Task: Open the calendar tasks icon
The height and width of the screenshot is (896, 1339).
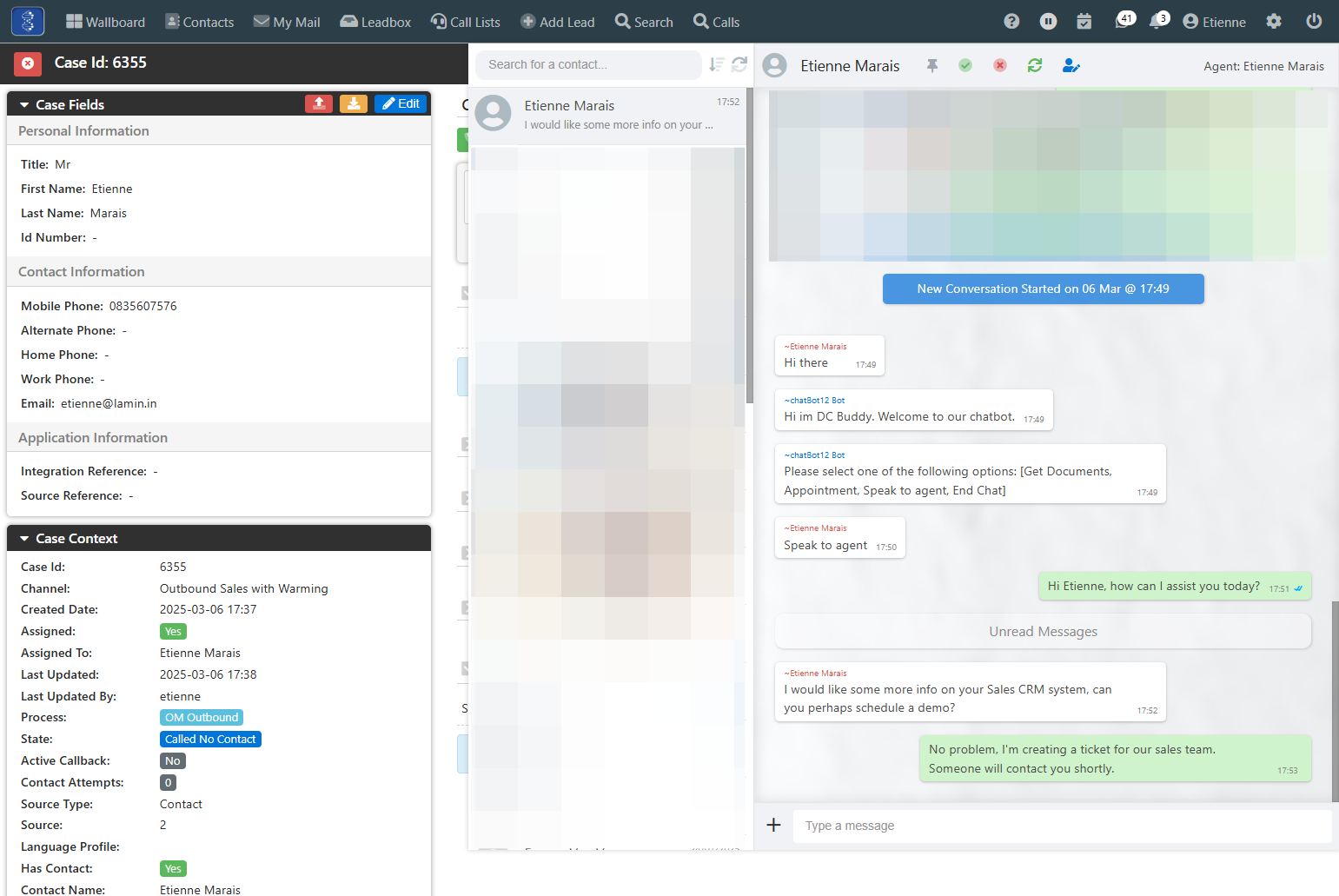Action: (1084, 22)
